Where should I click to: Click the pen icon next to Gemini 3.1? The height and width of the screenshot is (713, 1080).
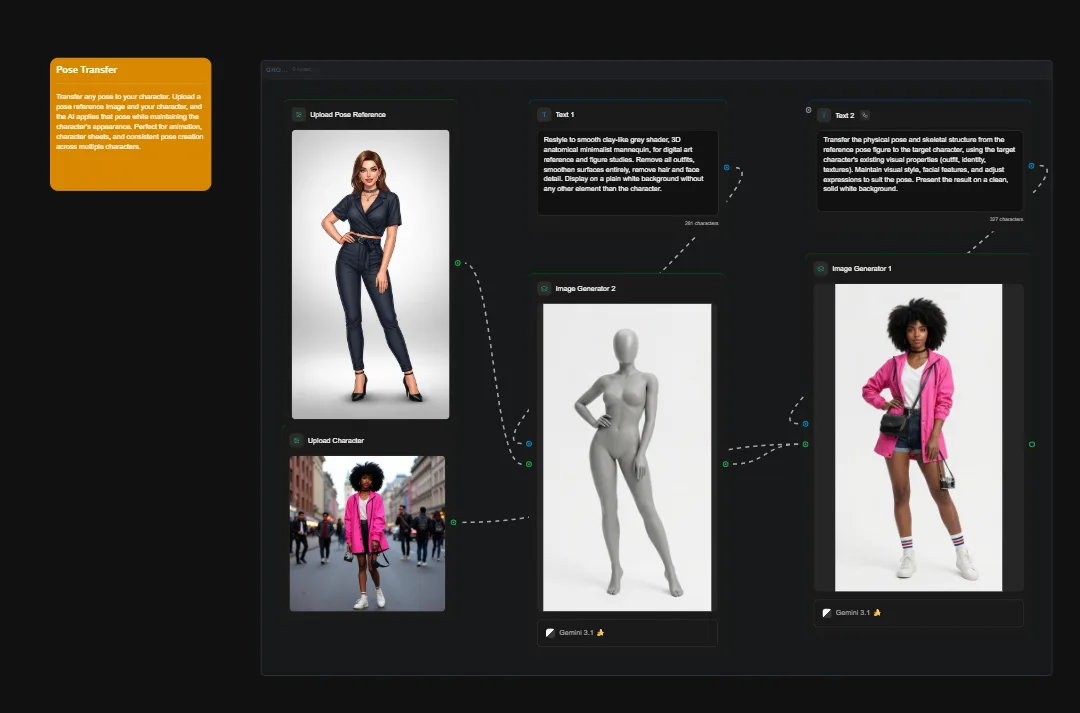[x=551, y=632]
